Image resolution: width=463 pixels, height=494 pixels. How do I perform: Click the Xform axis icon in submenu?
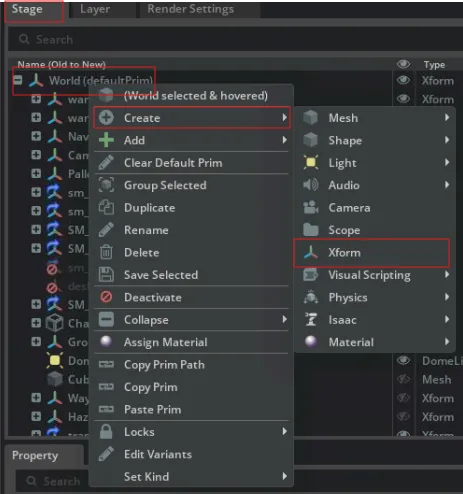point(311,252)
